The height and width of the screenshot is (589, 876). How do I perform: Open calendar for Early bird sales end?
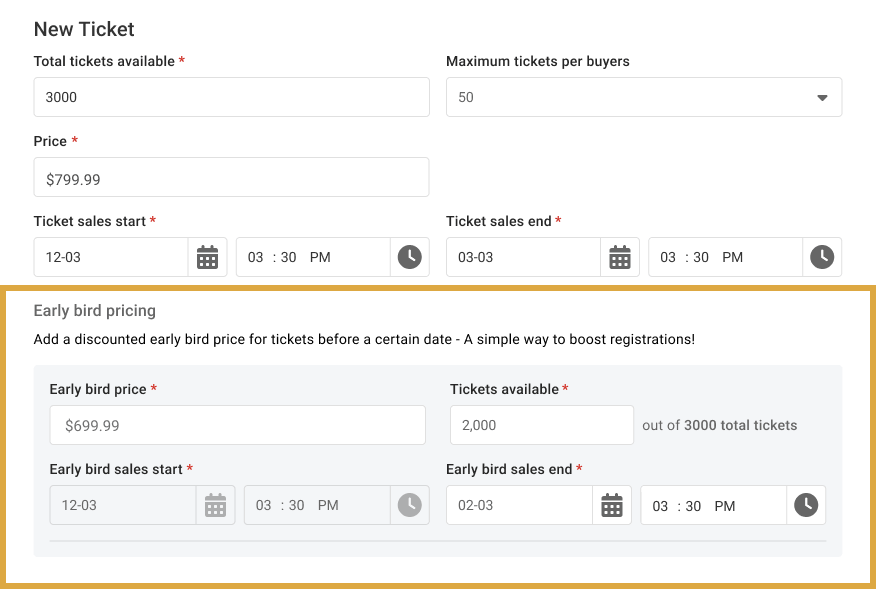(612, 505)
